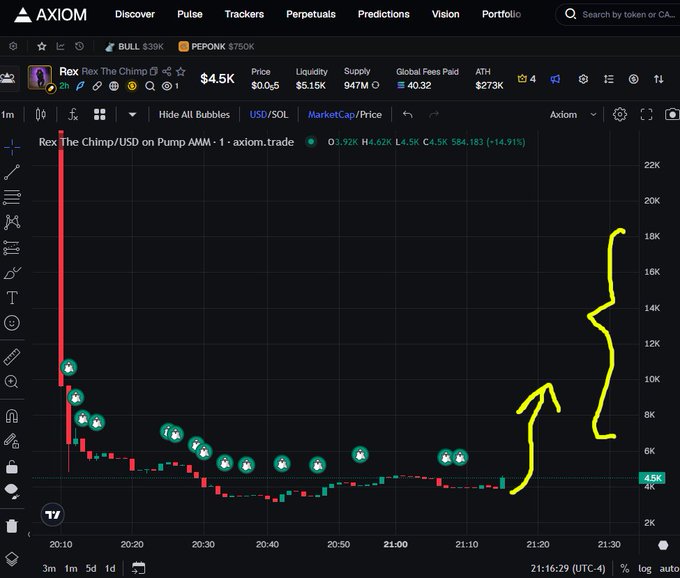Image resolution: width=680 pixels, height=578 pixels.
Task: Open the megaphone alerts icon
Action: click(555, 79)
